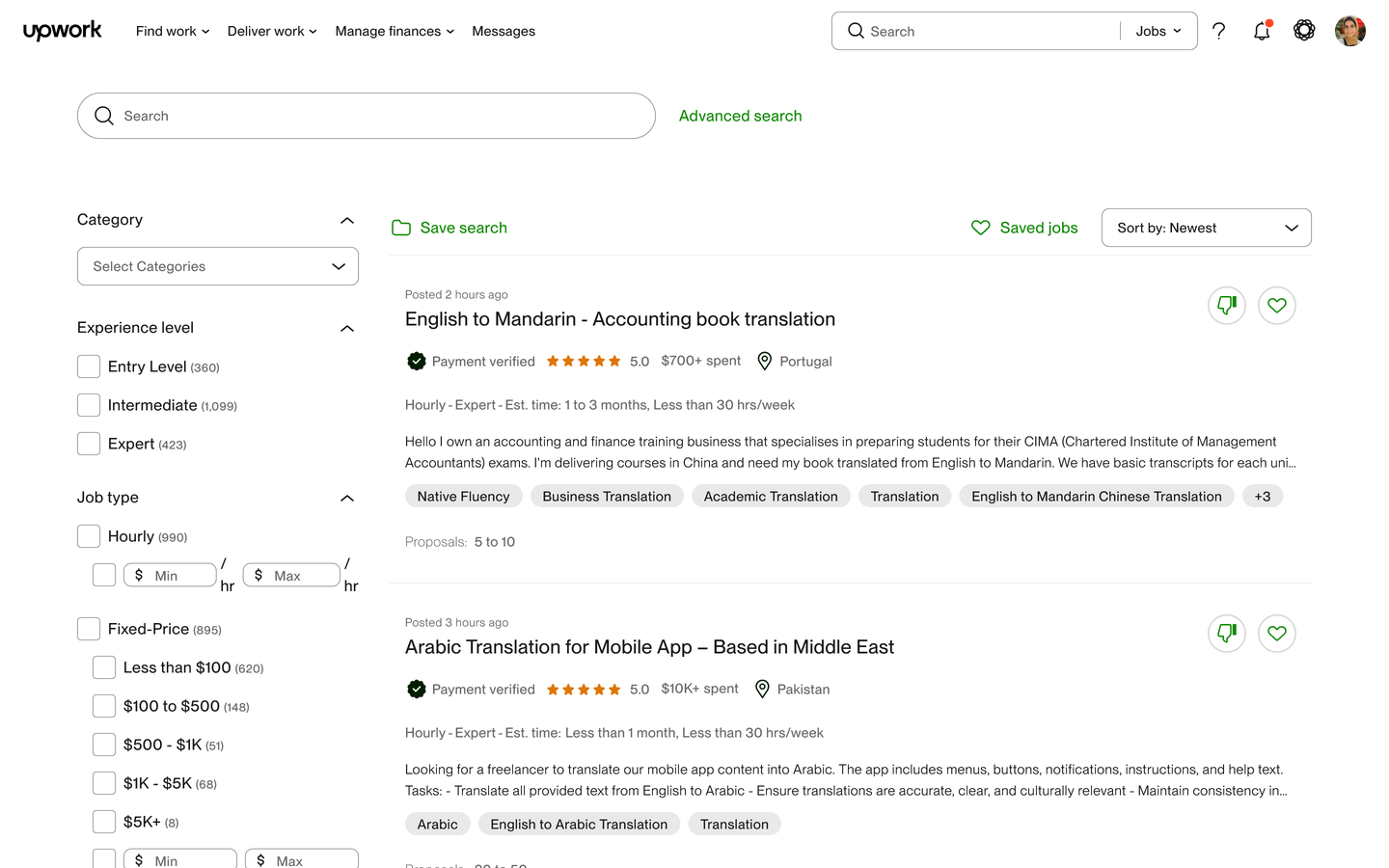The width and height of the screenshot is (1389, 868).
Task: Click the magnifier icon in the job search field
Action: 104,116
